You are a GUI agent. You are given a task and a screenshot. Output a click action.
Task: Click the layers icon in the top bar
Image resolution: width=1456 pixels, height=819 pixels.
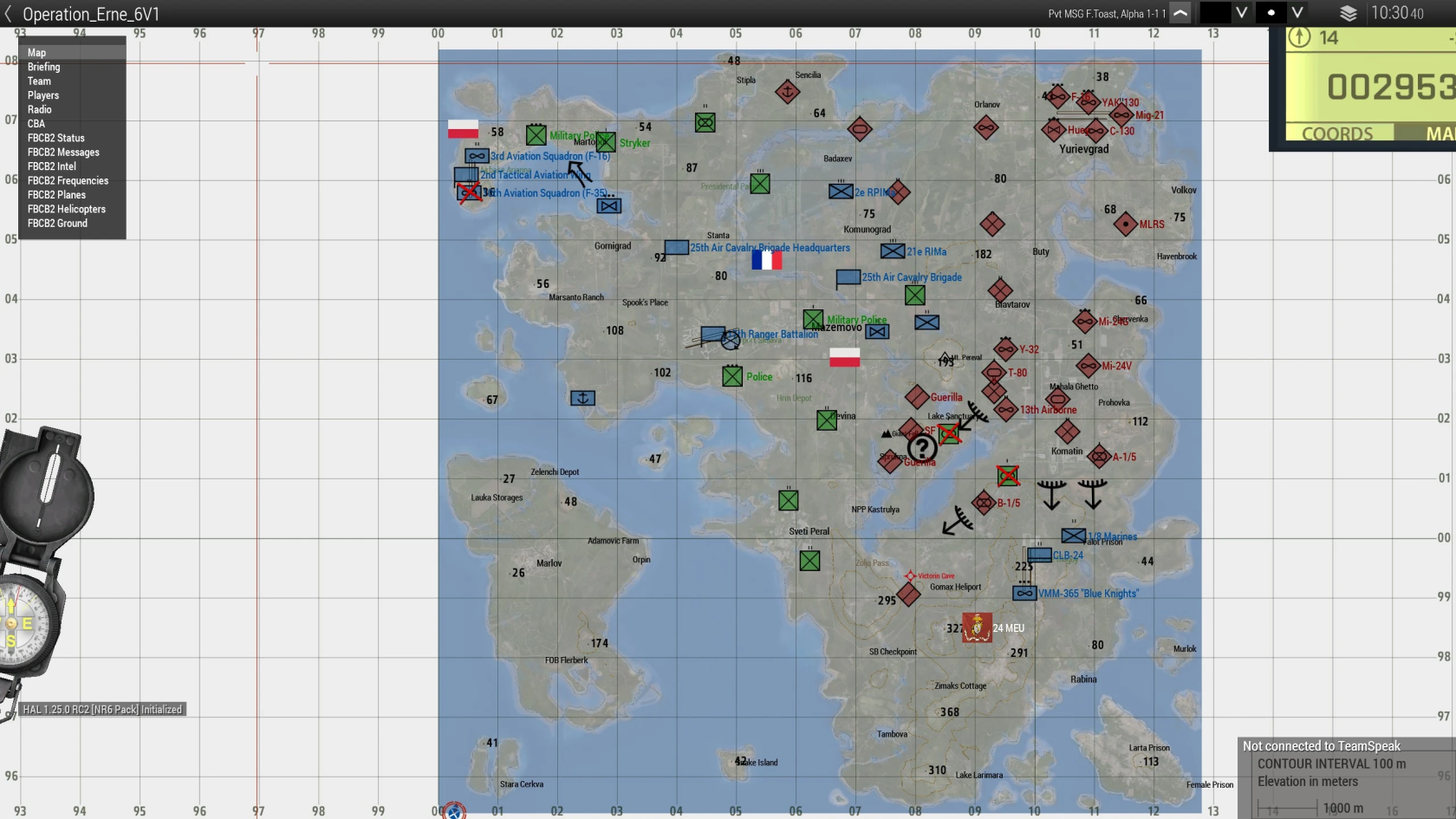point(1346,13)
